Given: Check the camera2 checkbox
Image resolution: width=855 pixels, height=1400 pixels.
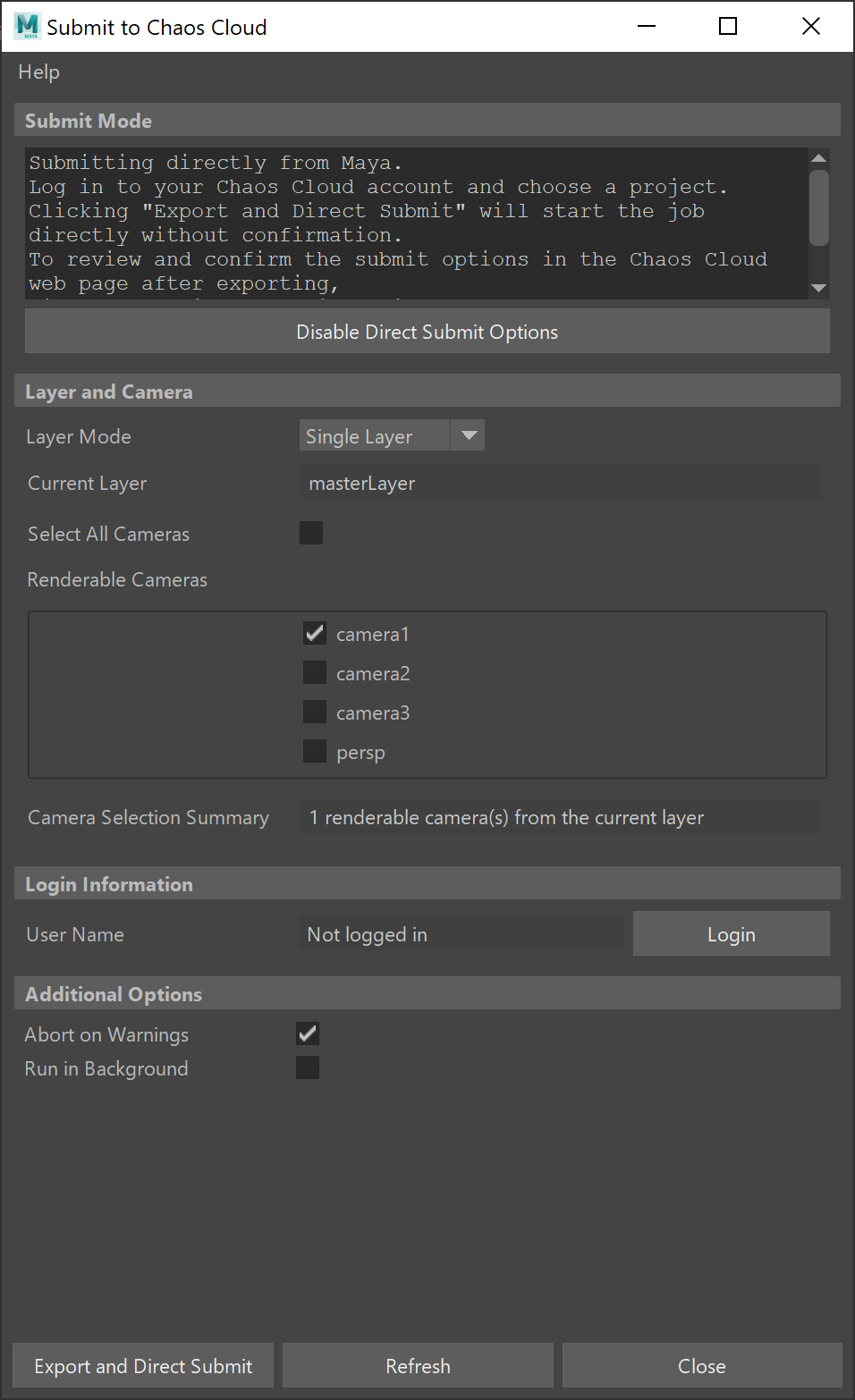Looking at the screenshot, I should [x=315, y=672].
